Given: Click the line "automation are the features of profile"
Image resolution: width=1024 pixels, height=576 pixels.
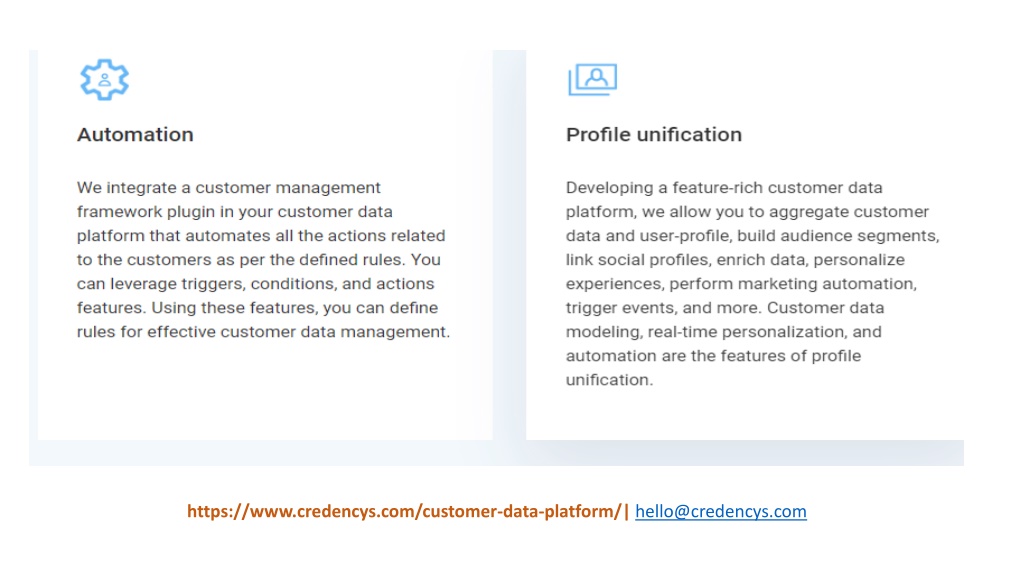Looking at the screenshot, I should 713,356.
